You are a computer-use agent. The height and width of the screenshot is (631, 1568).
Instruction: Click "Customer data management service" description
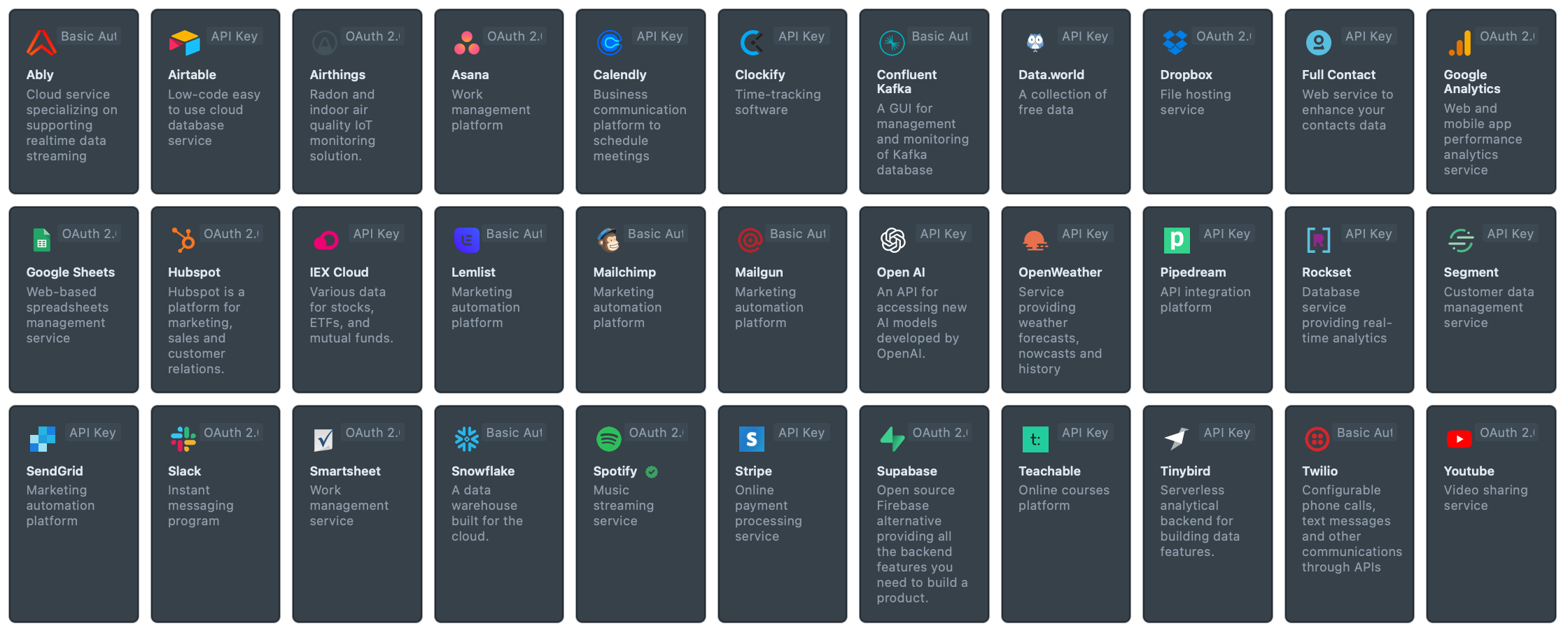click(x=1489, y=307)
